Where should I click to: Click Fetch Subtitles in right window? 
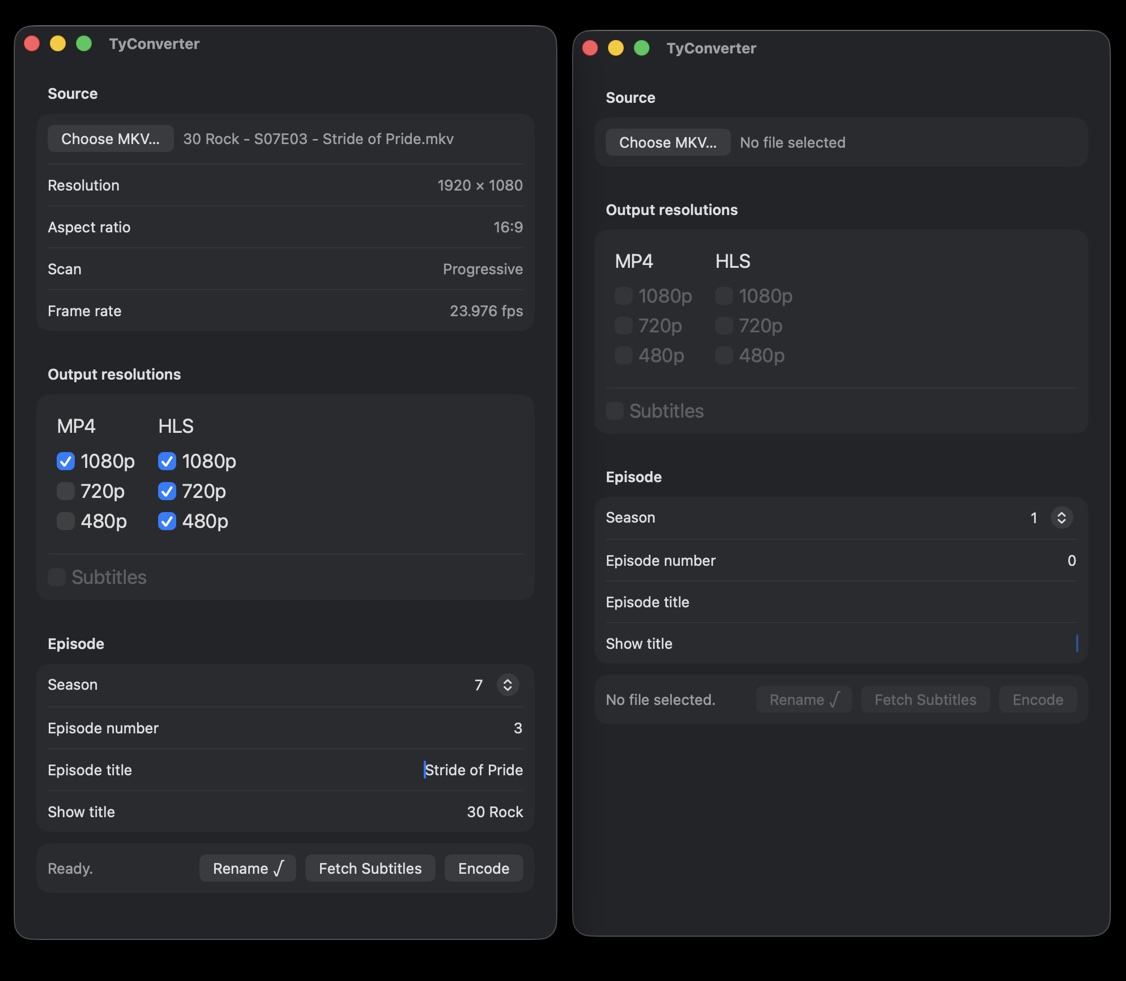coord(925,699)
